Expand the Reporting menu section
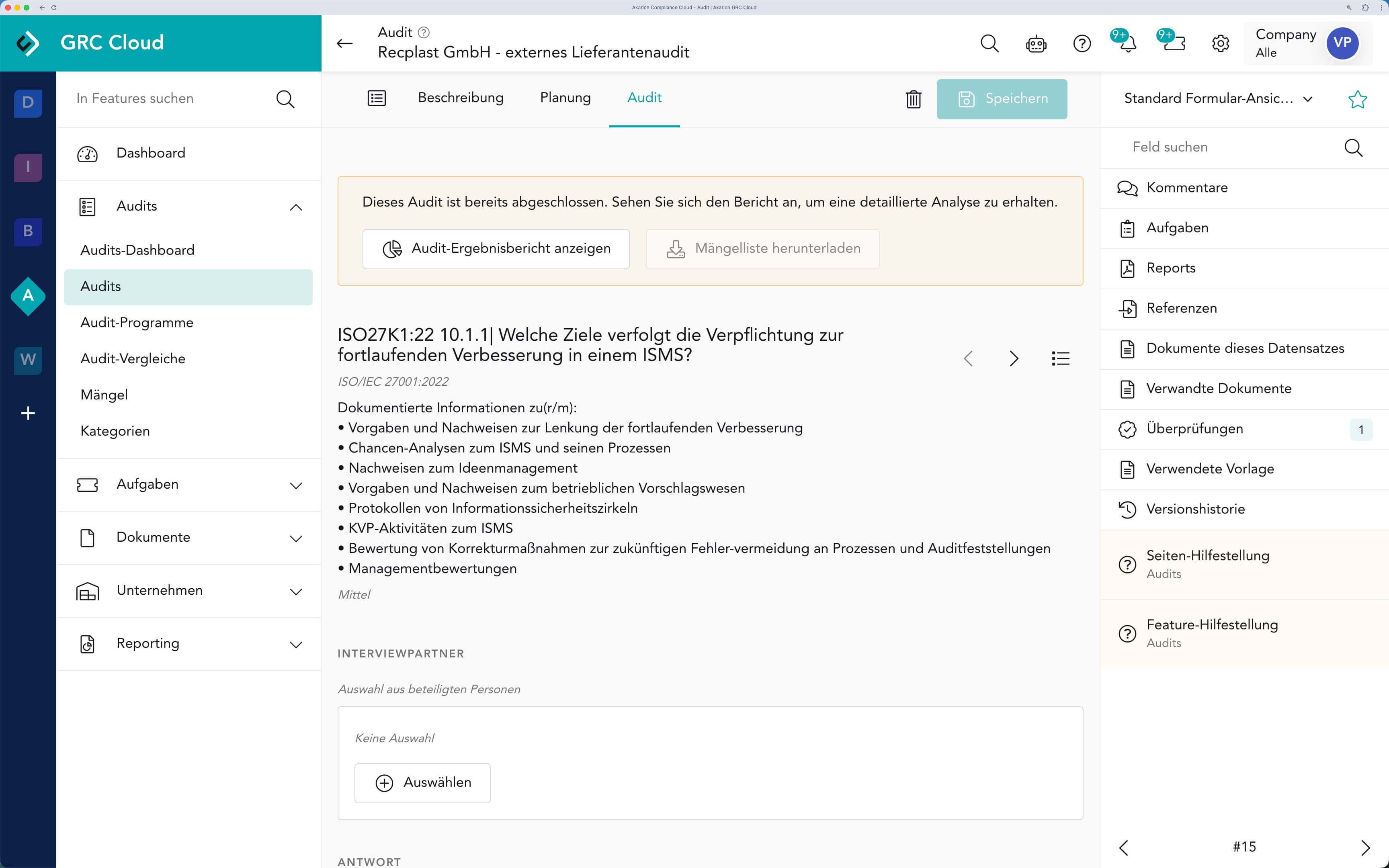This screenshot has width=1389, height=868. [x=295, y=645]
